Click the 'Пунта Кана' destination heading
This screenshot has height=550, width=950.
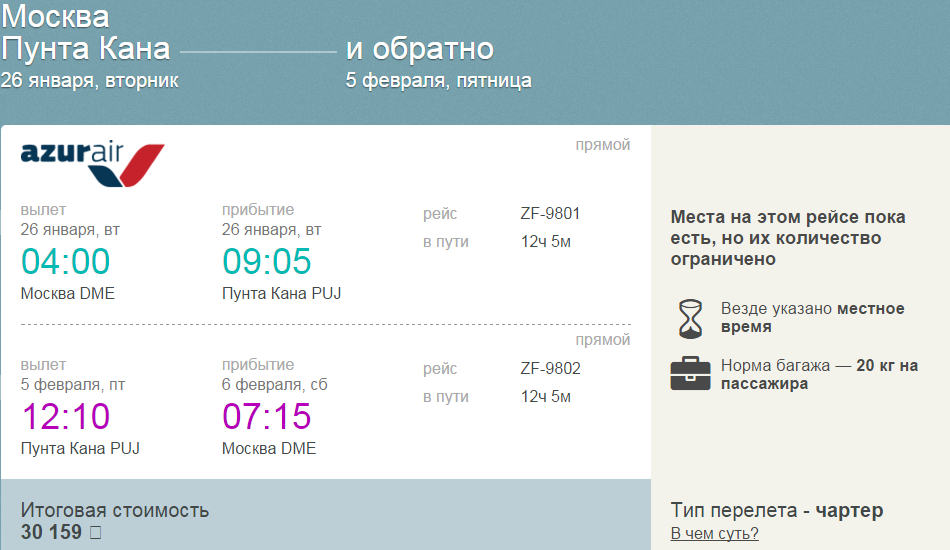86,49
